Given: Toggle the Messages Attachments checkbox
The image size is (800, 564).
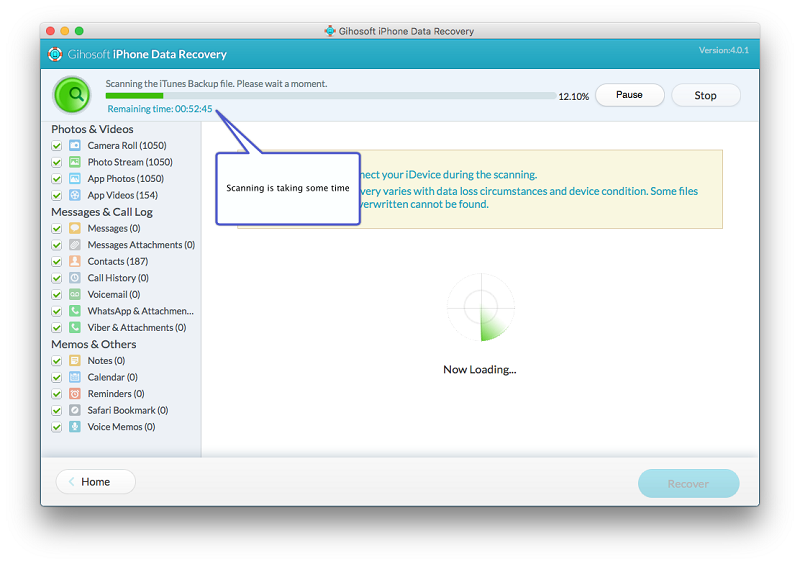Looking at the screenshot, I should [x=57, y=245].
